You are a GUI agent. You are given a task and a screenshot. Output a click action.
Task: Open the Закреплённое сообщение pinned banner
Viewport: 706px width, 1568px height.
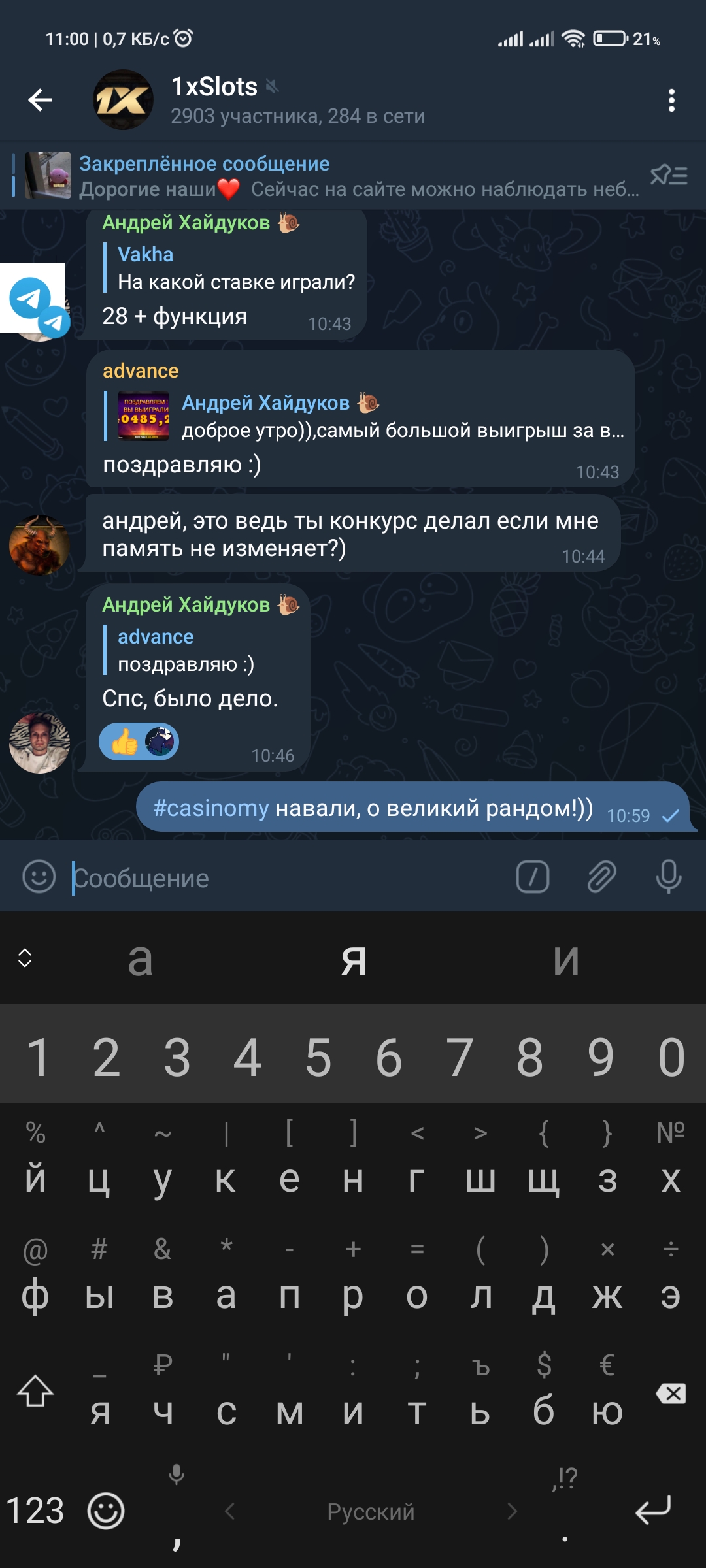(327, 175)
